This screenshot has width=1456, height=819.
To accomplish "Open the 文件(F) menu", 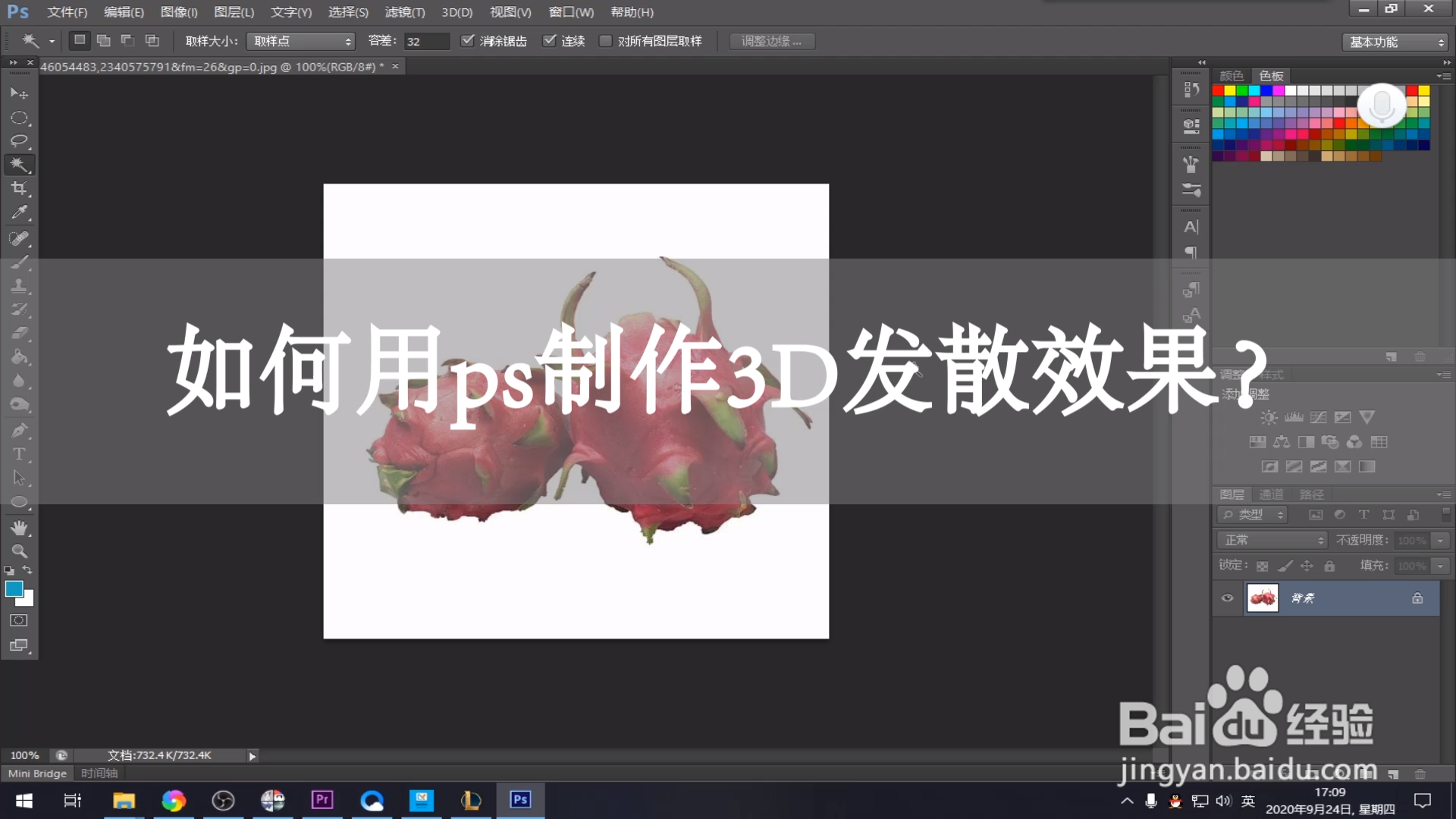I will point(67,12).
